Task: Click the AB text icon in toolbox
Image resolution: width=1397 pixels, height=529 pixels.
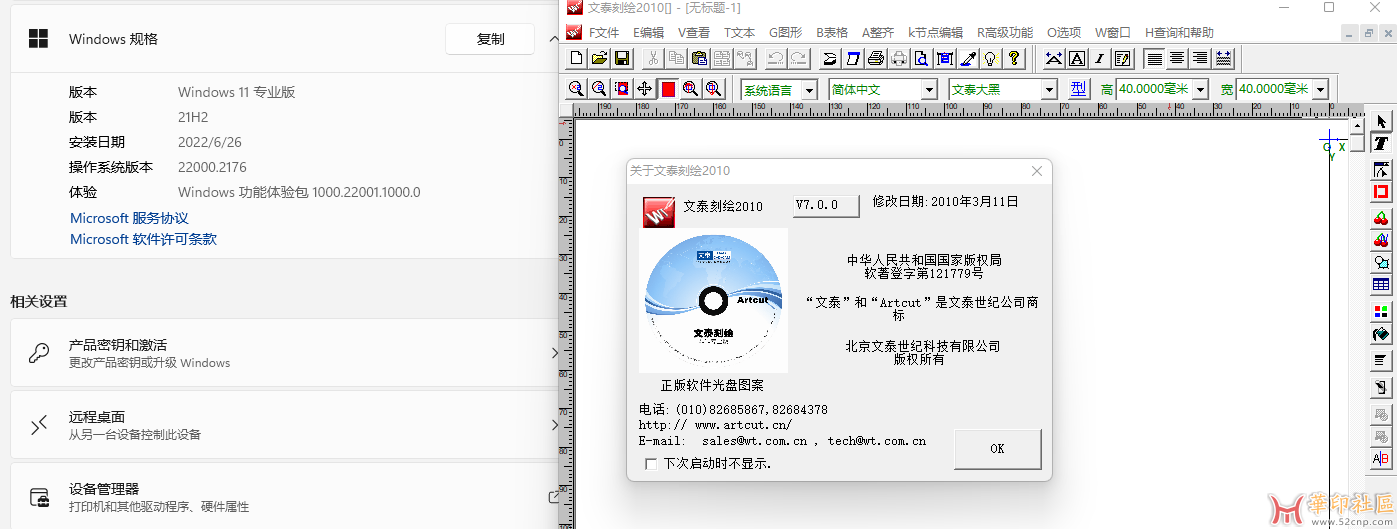Action: [1381, 459]
